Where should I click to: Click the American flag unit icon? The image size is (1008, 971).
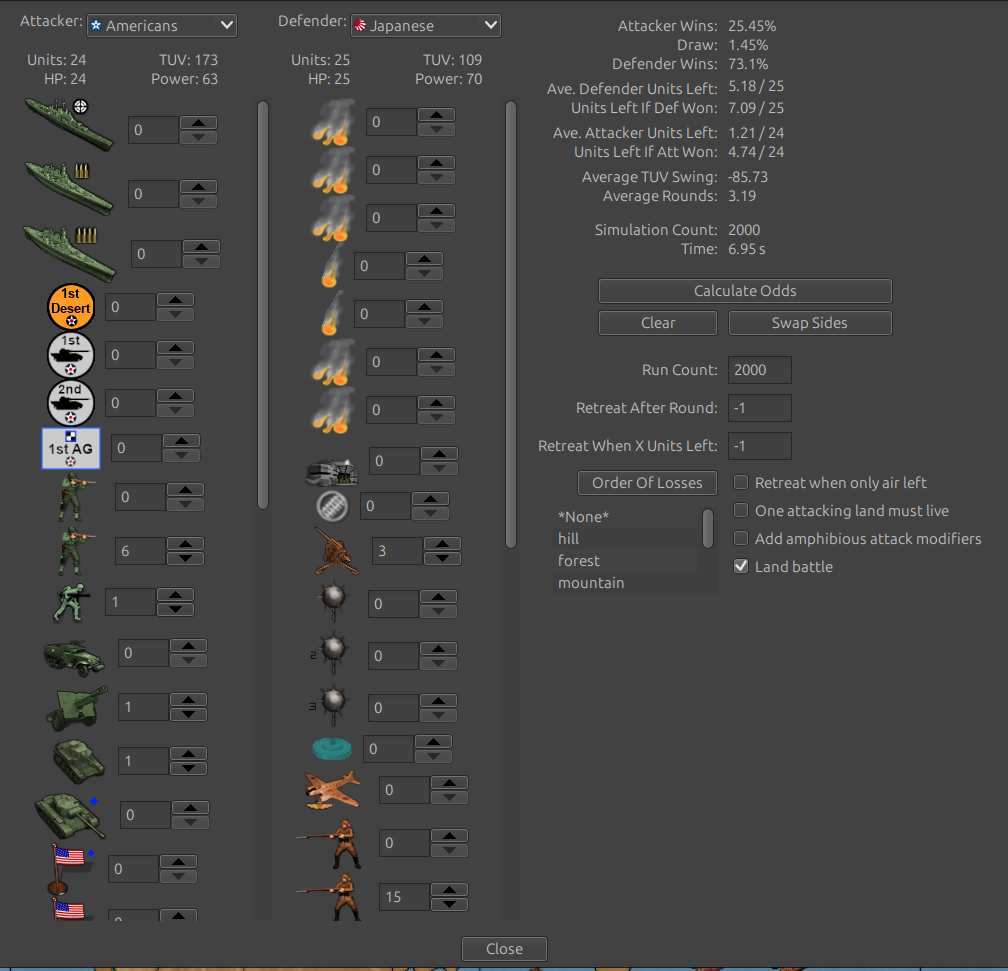point(66,866)
